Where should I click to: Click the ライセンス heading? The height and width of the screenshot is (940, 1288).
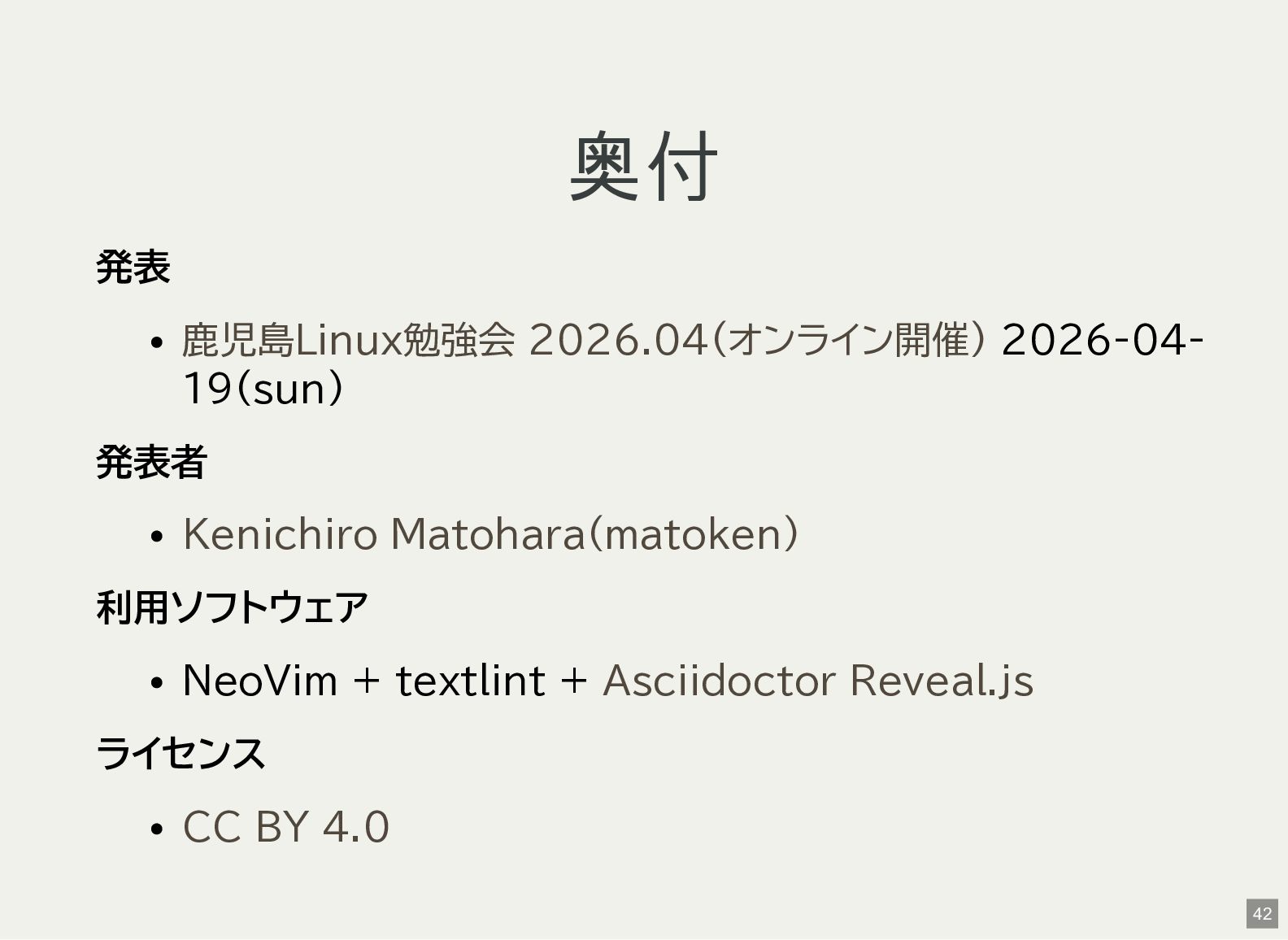(x=181, y=753)
